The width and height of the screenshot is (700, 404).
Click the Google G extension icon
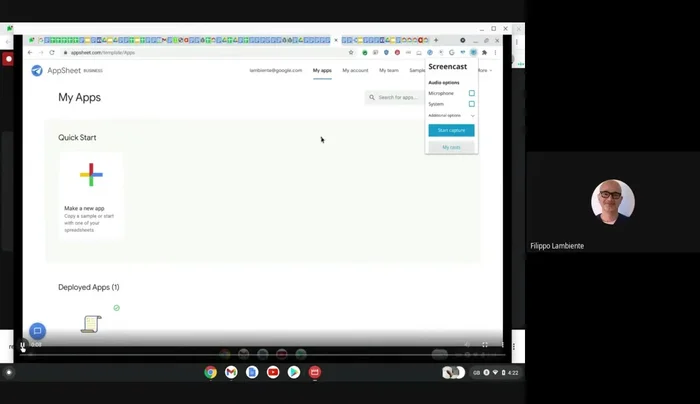[x=452, y=53]
